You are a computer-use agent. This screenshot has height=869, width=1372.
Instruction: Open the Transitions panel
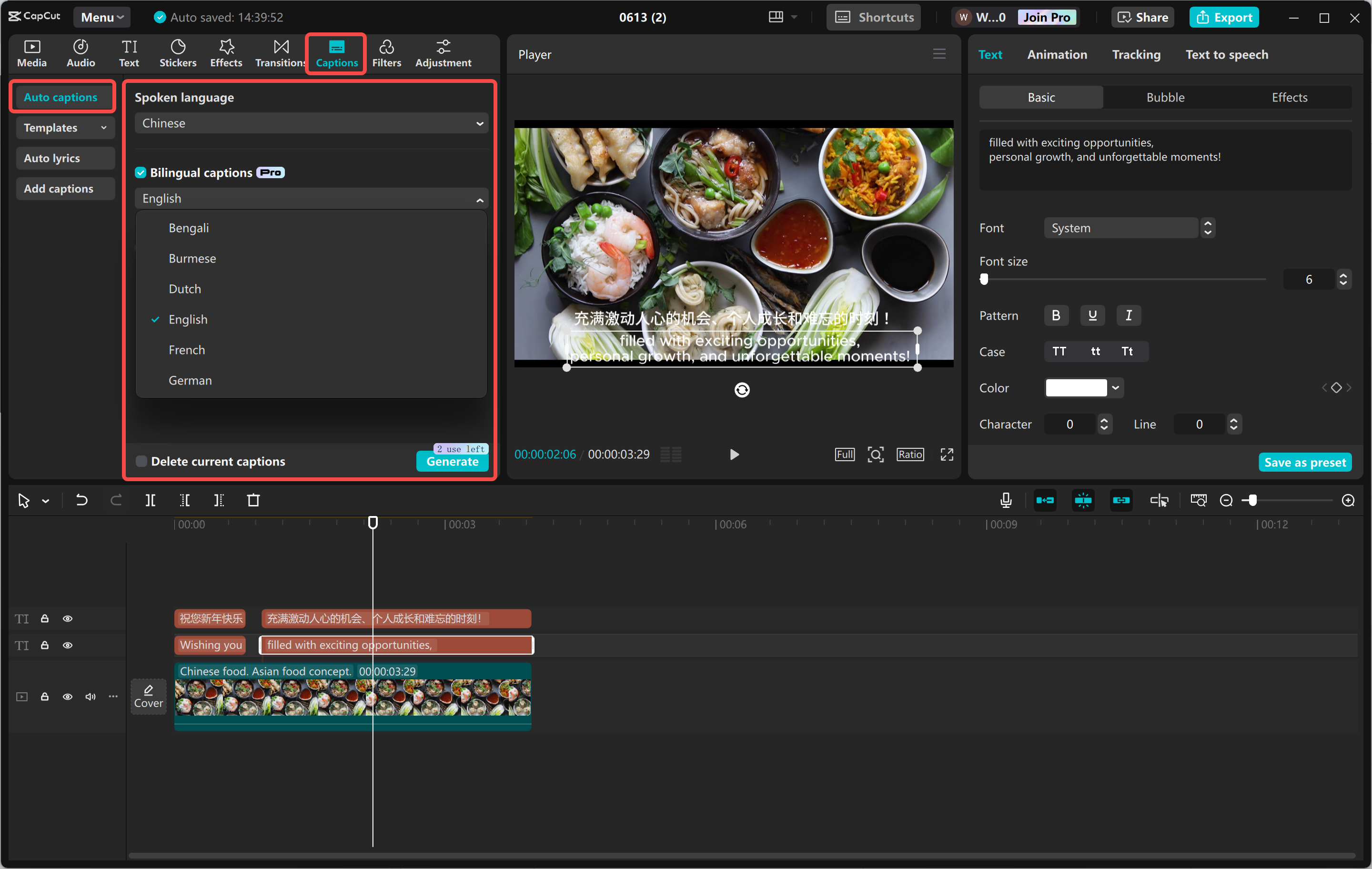click(279, 53)
